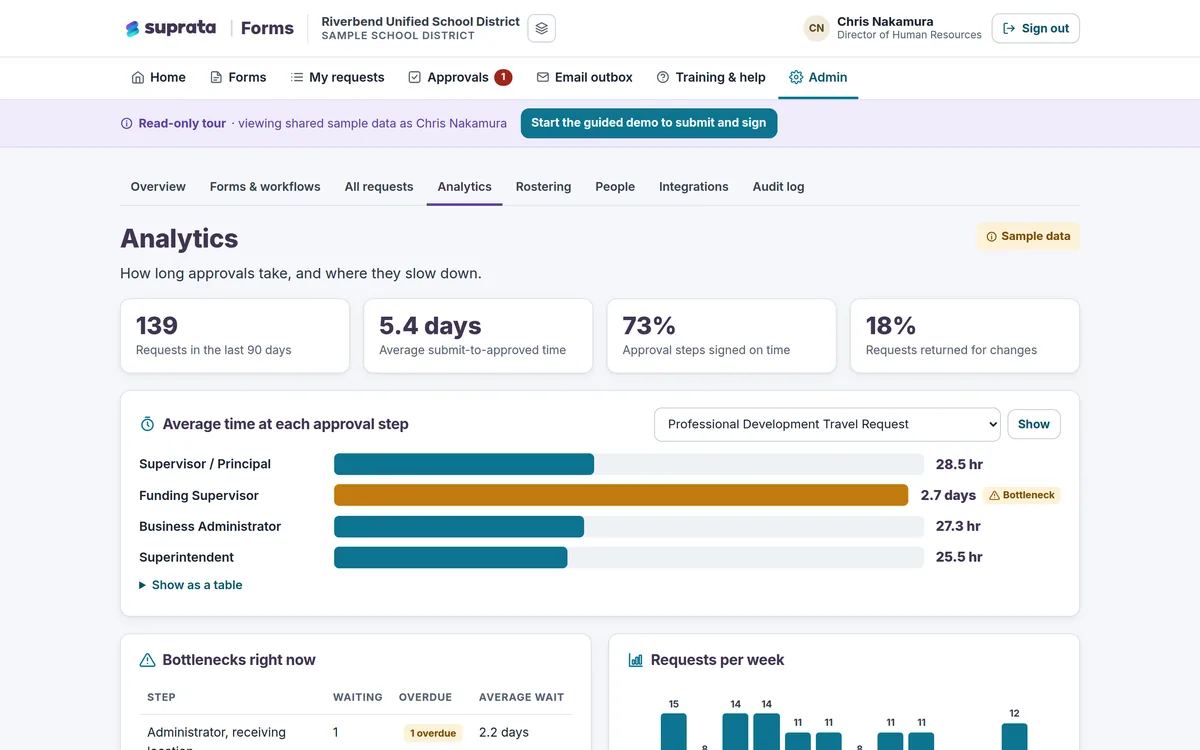The width and height of the screenshot is (1200, 750).
Task: Click the stopwatch icon beside Average time
Action: click(147, 424)
